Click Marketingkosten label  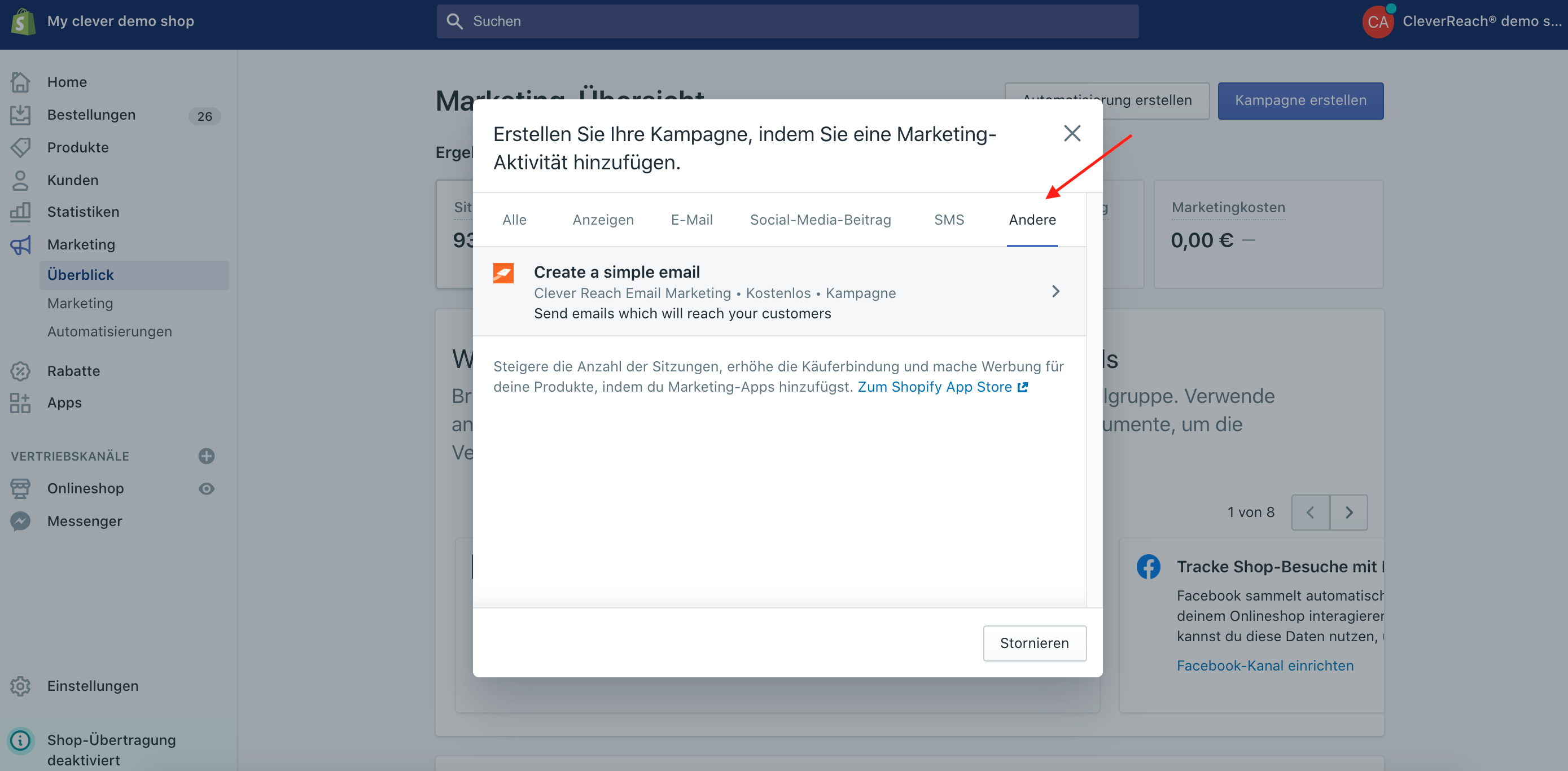[x=1228, y=208]
